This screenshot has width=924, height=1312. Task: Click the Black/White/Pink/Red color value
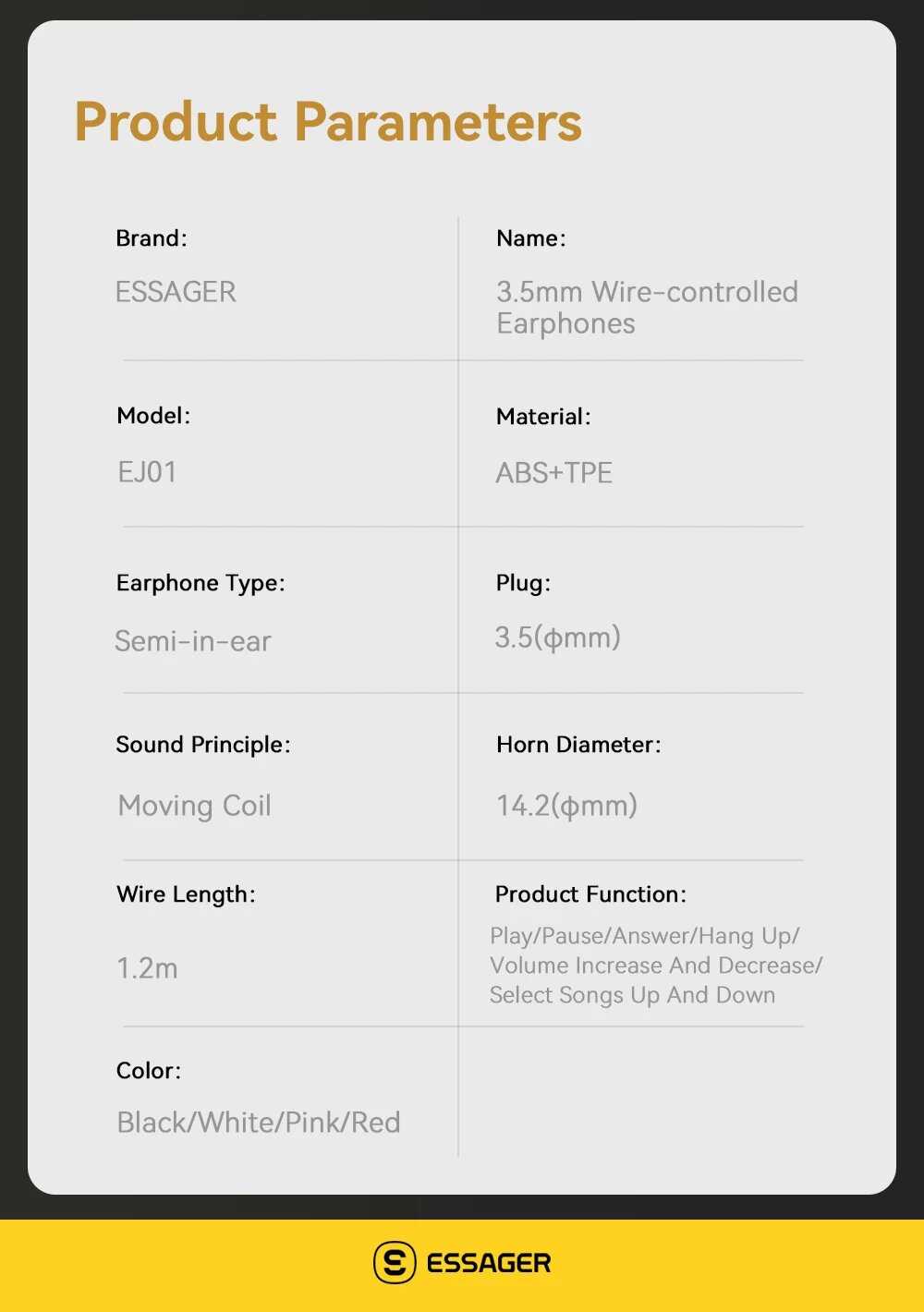(x=259, y=1123)
